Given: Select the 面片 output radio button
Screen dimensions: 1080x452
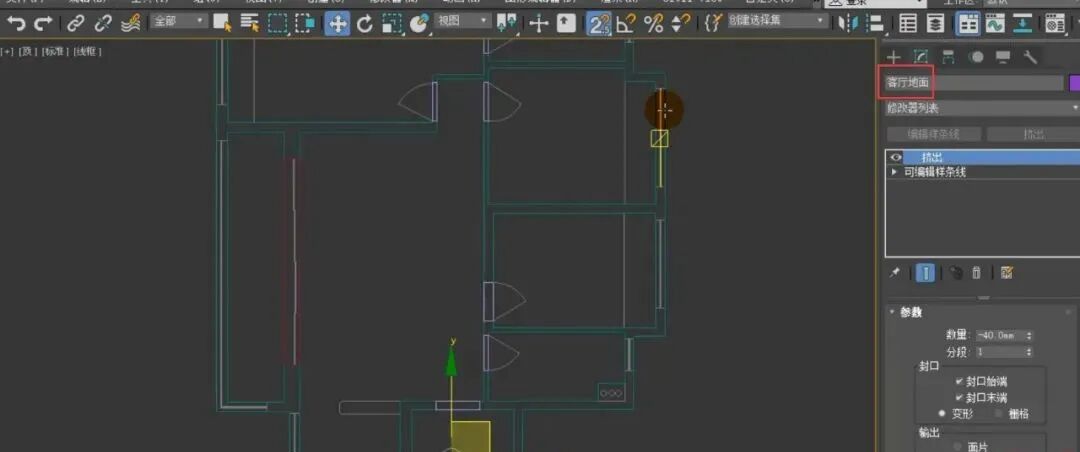Looking at the screenshot, I should click(x=959, y=447).
